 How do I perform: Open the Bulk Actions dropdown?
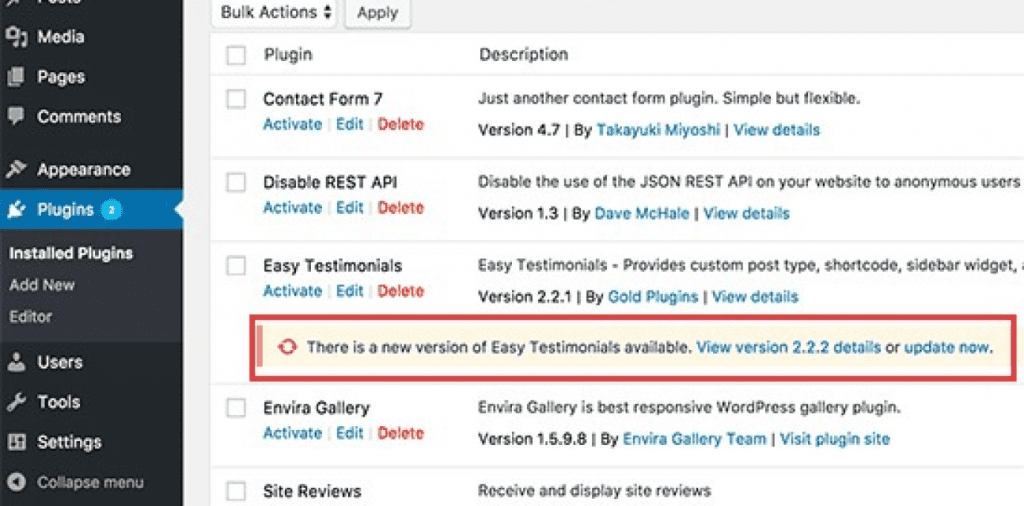(x=274, y=12)
